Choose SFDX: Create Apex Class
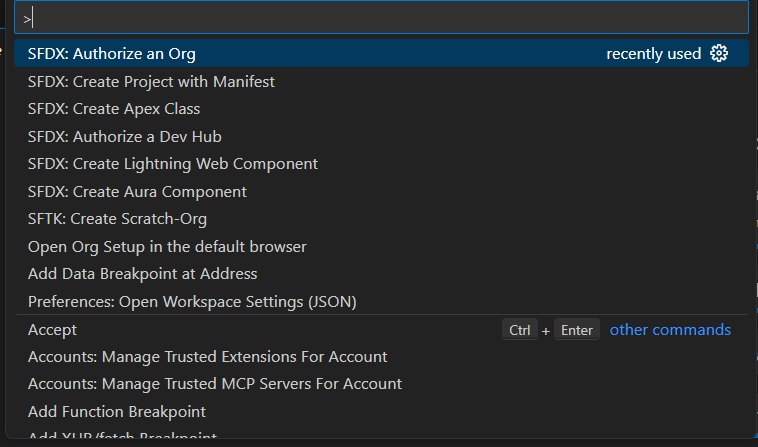Screen dimensions: 758x447 pyautogui.click(x=114, y=109)
